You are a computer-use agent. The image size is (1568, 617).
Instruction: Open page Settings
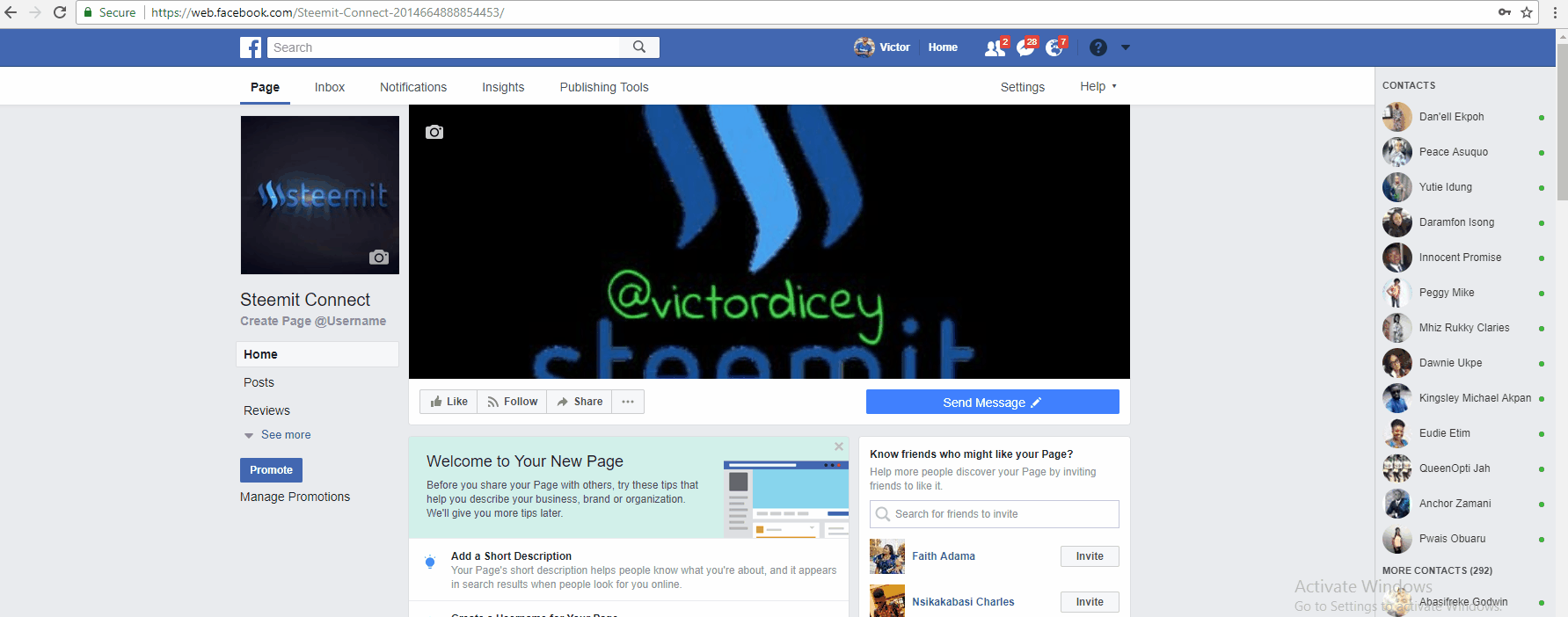click(x=1023, y=87)
